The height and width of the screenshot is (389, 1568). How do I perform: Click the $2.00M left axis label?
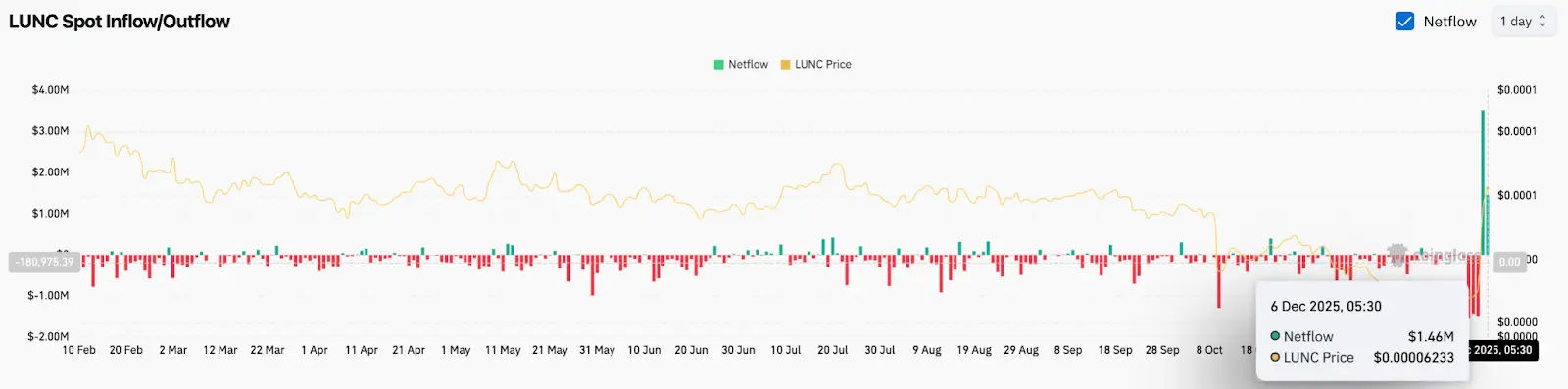click(50, 172)
